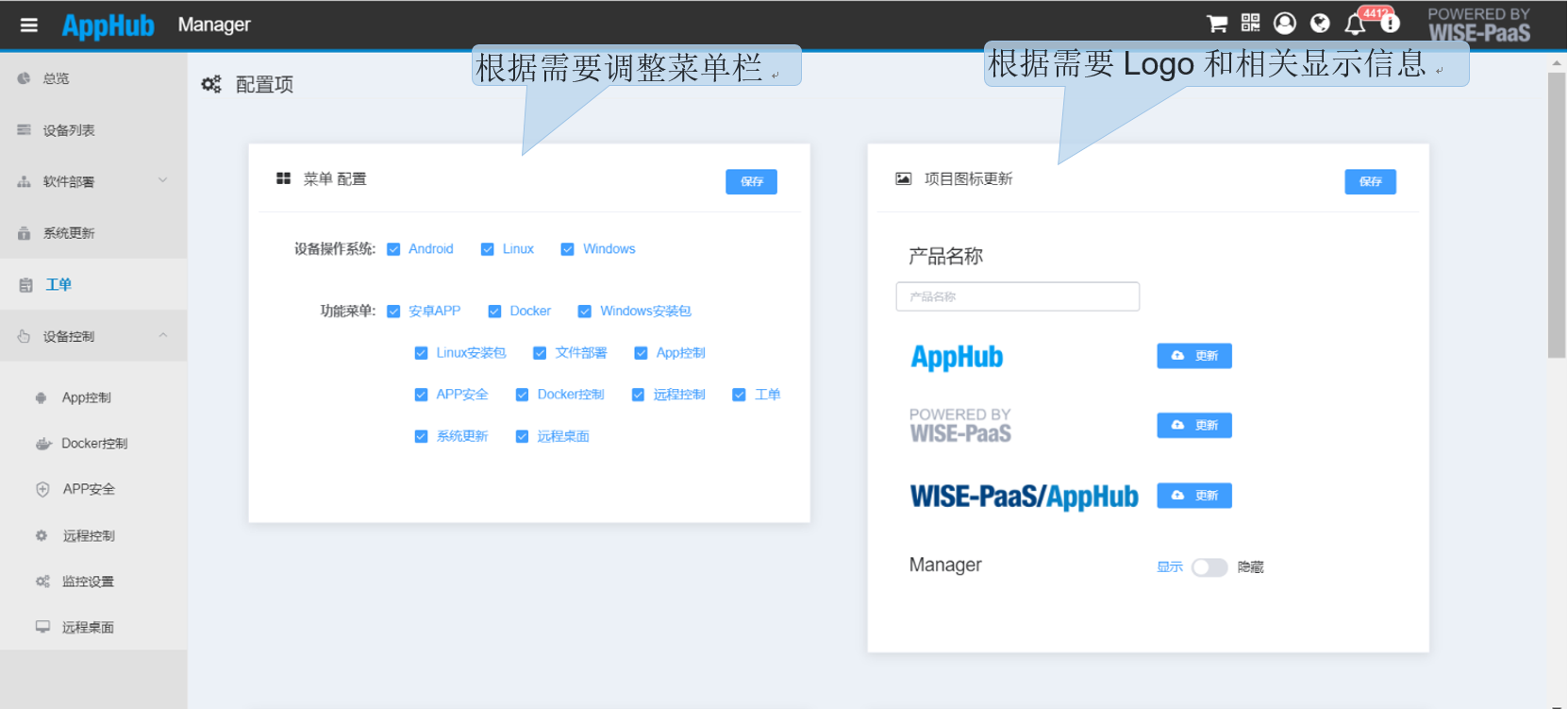Open 工单 in the sidebar
The height and width of the screenshot is (709, 1568).
93,284
